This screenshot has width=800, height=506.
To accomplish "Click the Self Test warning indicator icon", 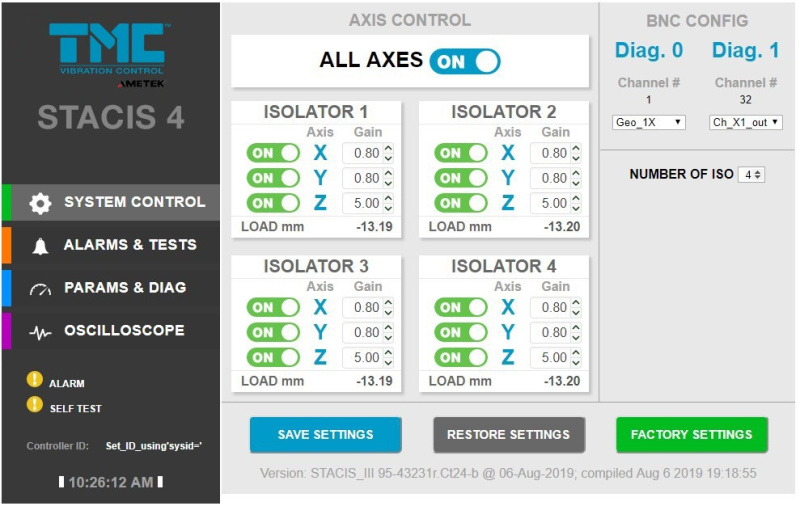I will click(x=35, y=406).
